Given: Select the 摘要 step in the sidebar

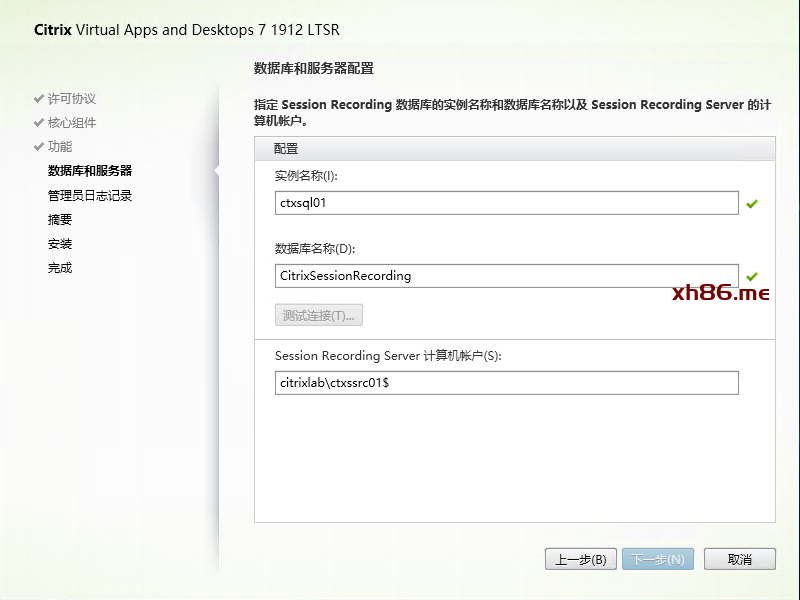Looking at the screenshot, I should click(60, 220).
